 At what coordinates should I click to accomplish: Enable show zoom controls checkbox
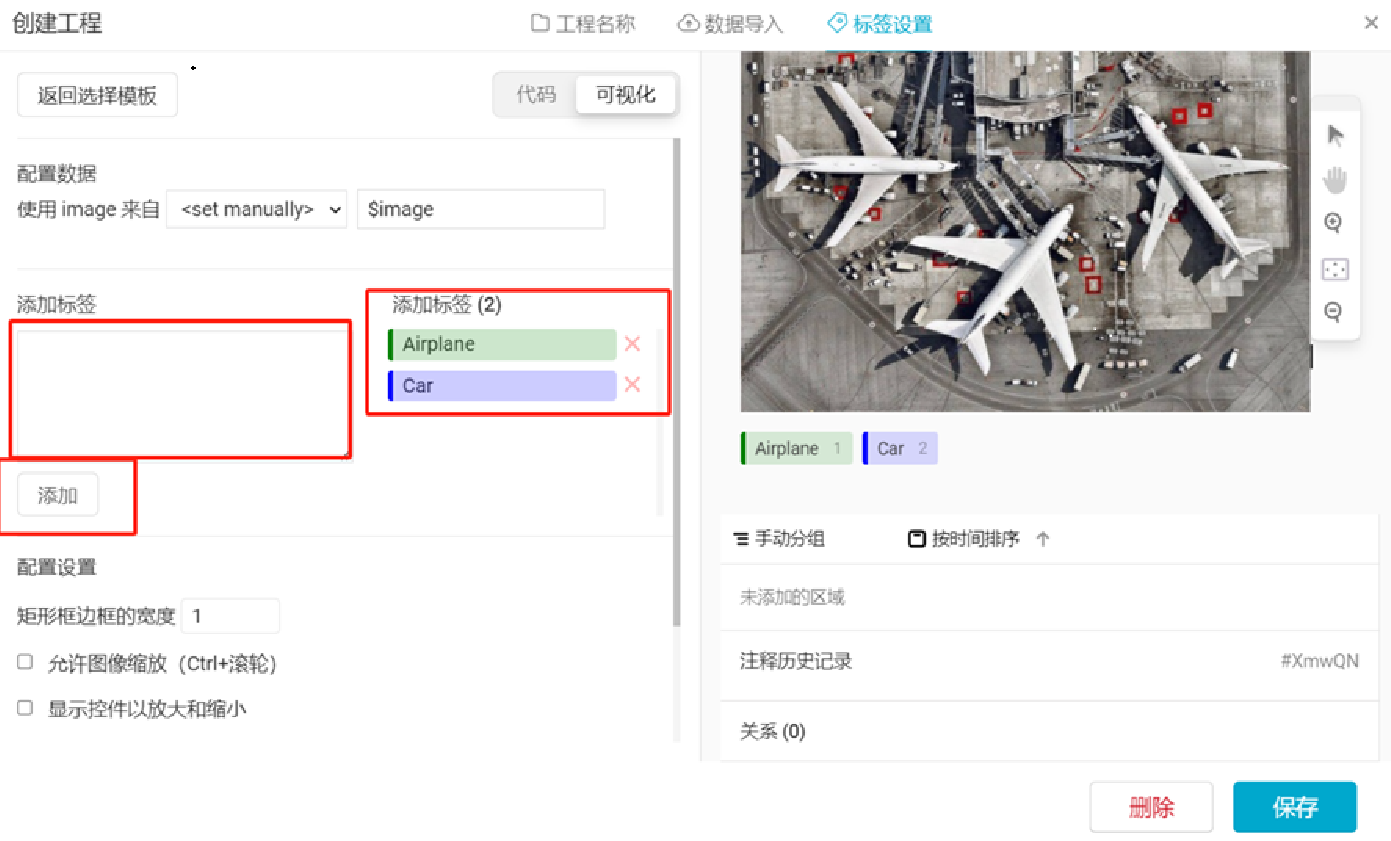click(x=26, y=708)
